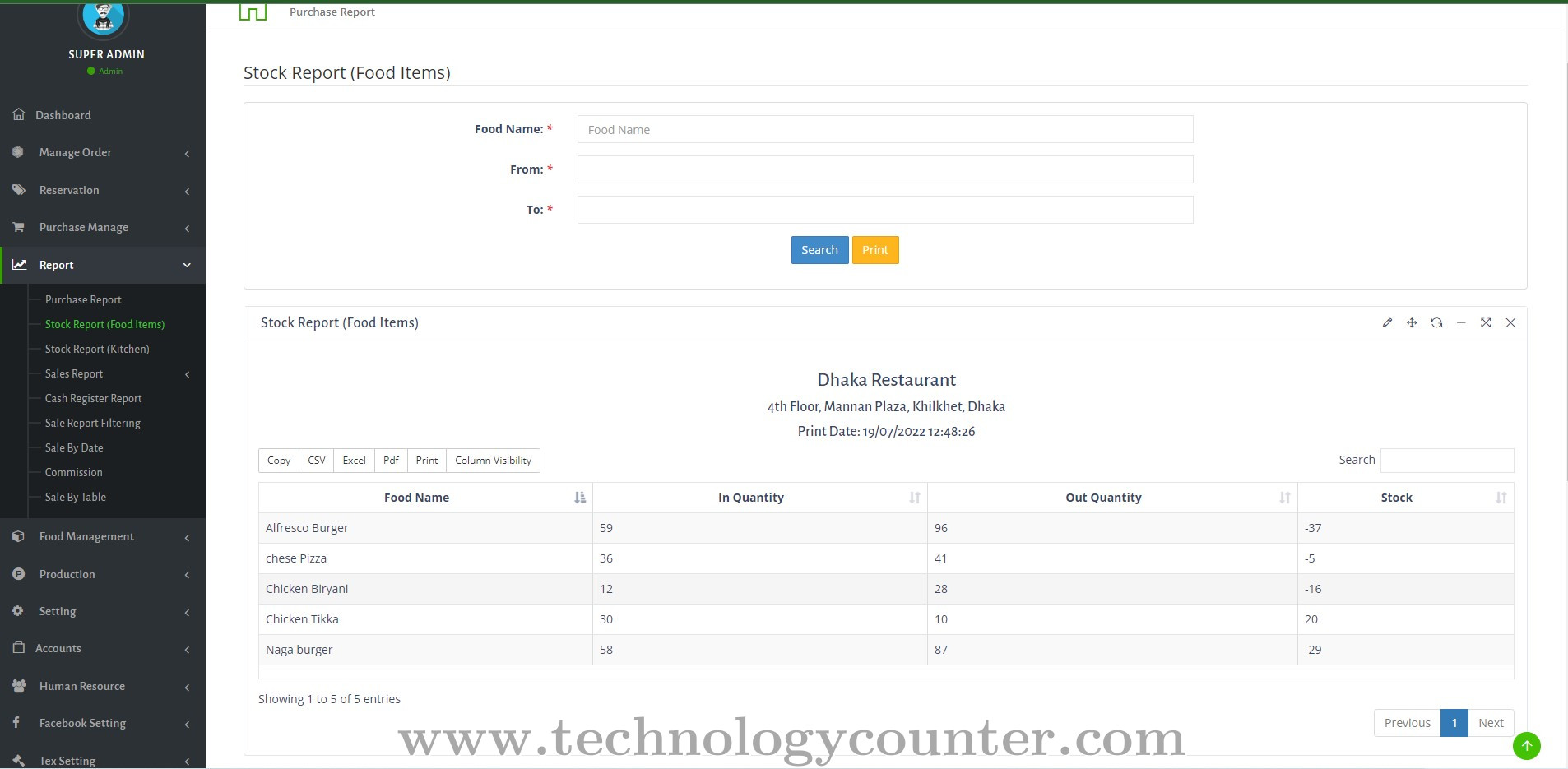Click the table toolbar Print button

pos(427,461)
